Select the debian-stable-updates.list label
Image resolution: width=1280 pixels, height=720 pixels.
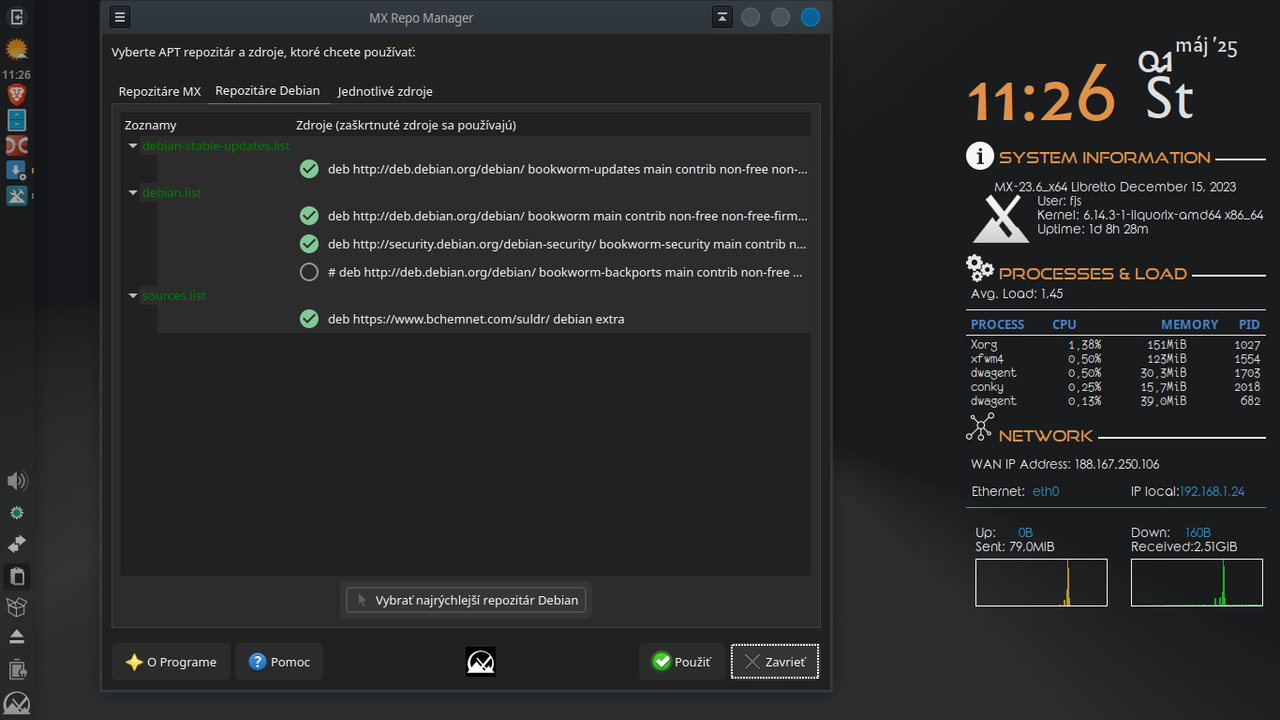[216, 146]
